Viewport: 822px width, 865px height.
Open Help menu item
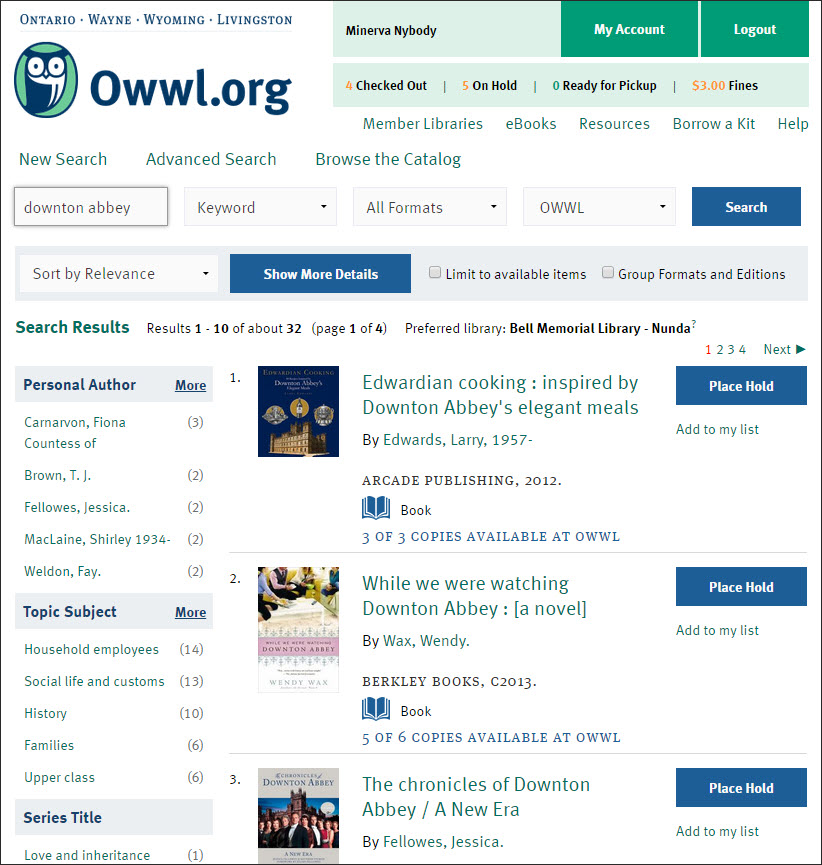click(793, 124)
